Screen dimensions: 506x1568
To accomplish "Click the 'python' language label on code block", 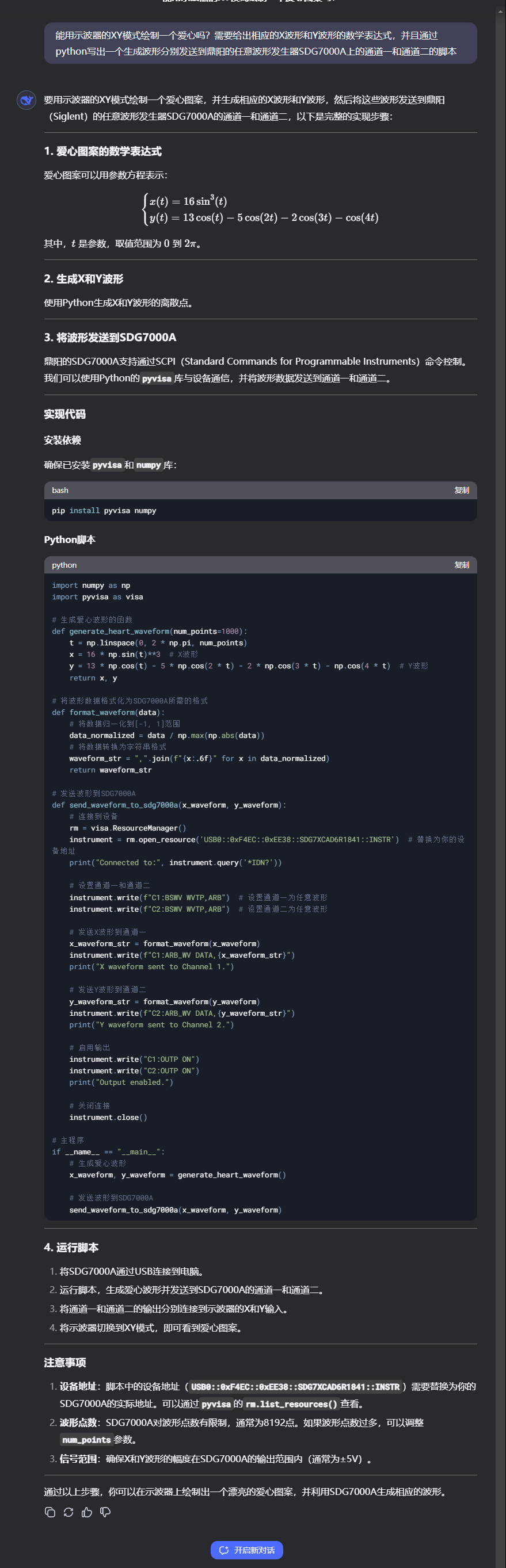I will 64,565.
